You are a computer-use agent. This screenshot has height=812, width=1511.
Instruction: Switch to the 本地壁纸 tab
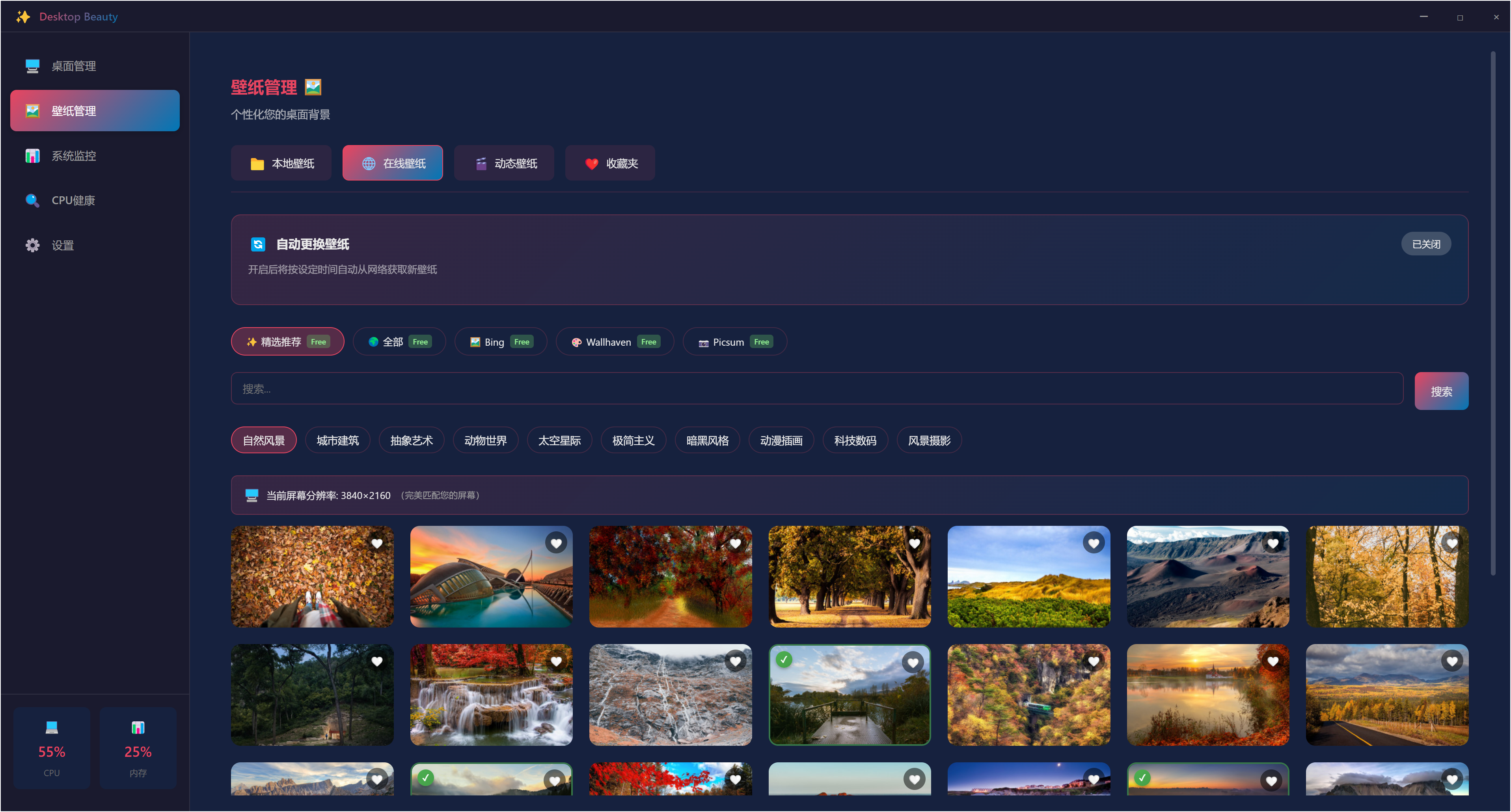(x=281, y=163)
